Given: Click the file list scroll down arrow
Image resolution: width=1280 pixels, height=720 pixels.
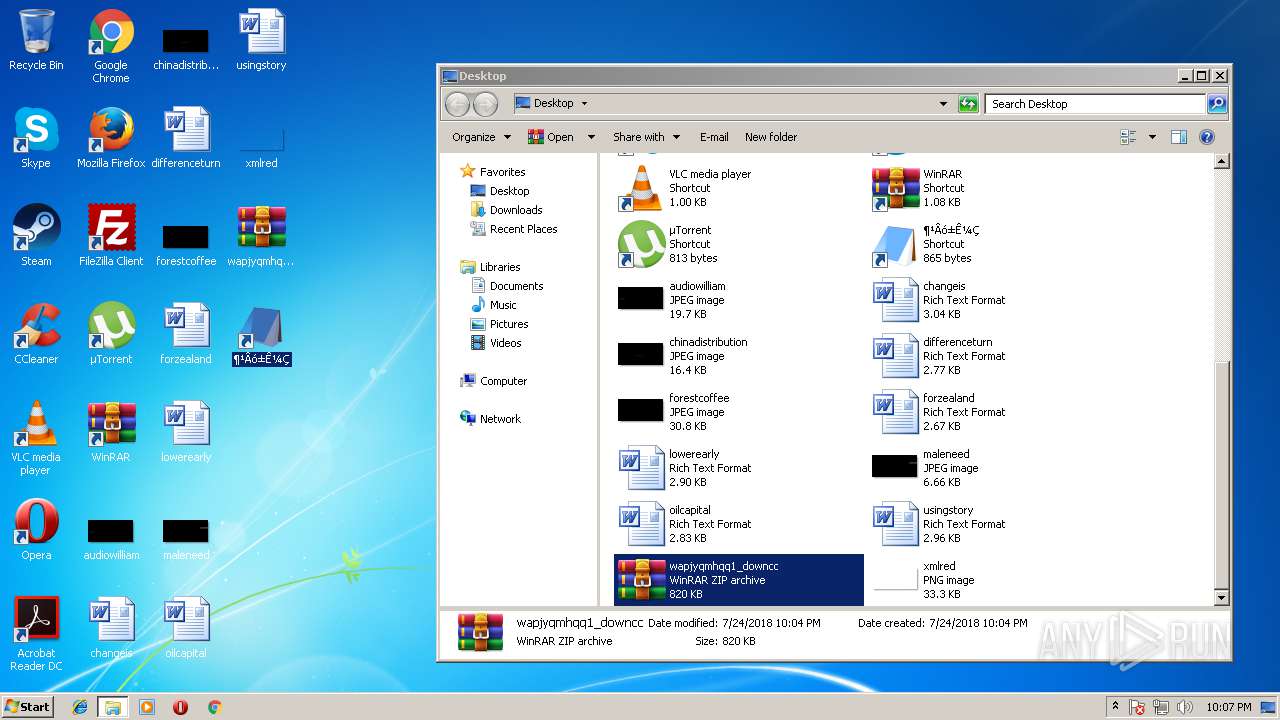Looking at the screenshot, I should point(1220,598).
